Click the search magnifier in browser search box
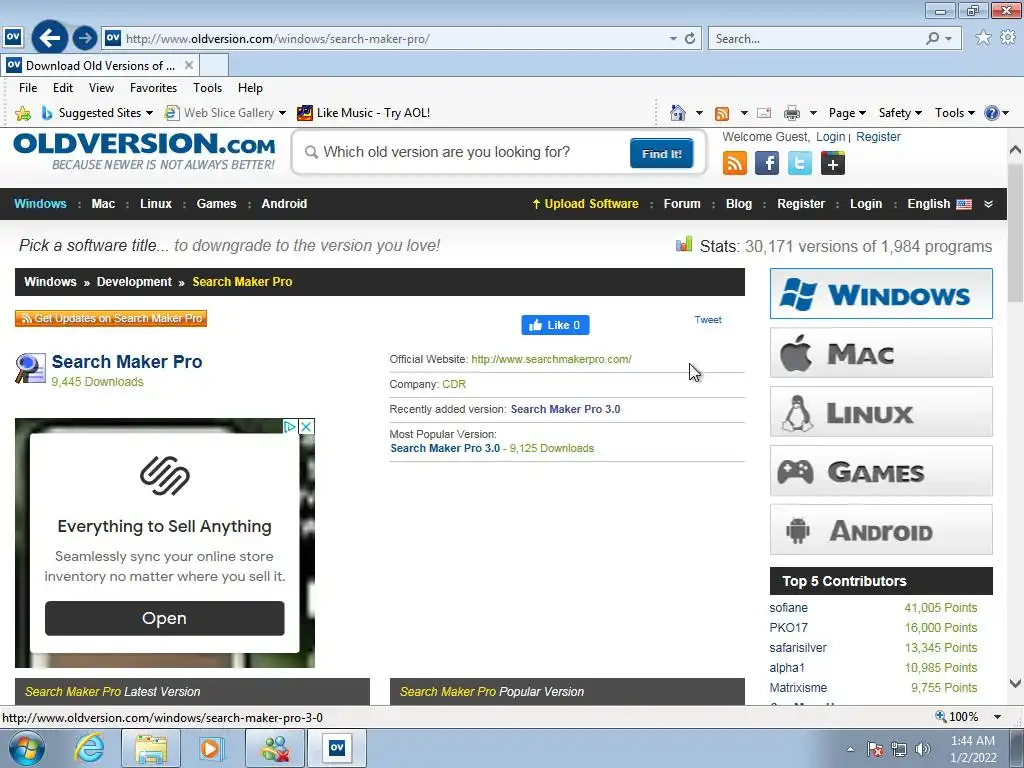Image resolution: width=1024 pixels, height=768 pixels. (x=933, y=39)
